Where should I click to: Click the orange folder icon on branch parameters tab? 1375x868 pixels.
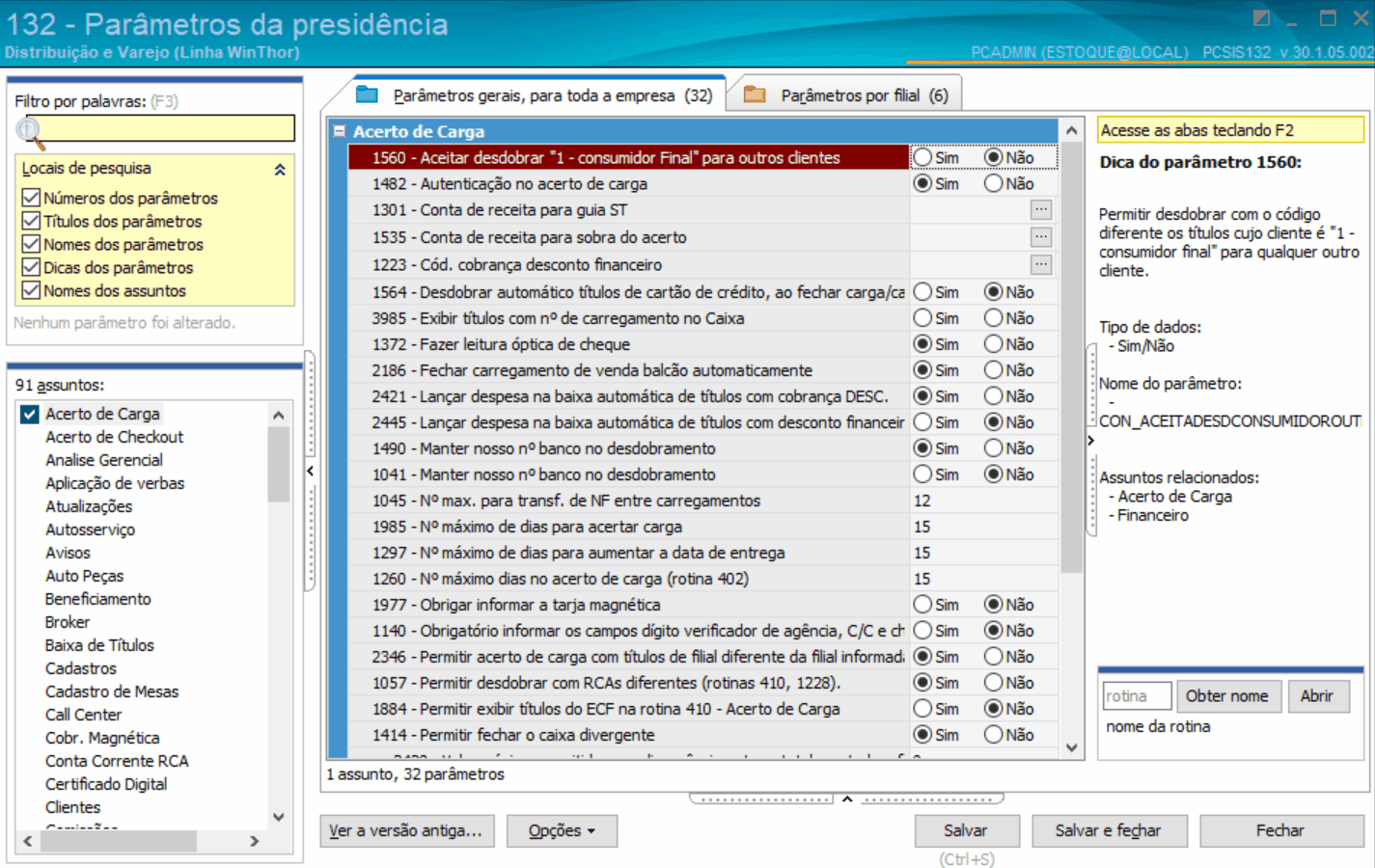(755, 95)
